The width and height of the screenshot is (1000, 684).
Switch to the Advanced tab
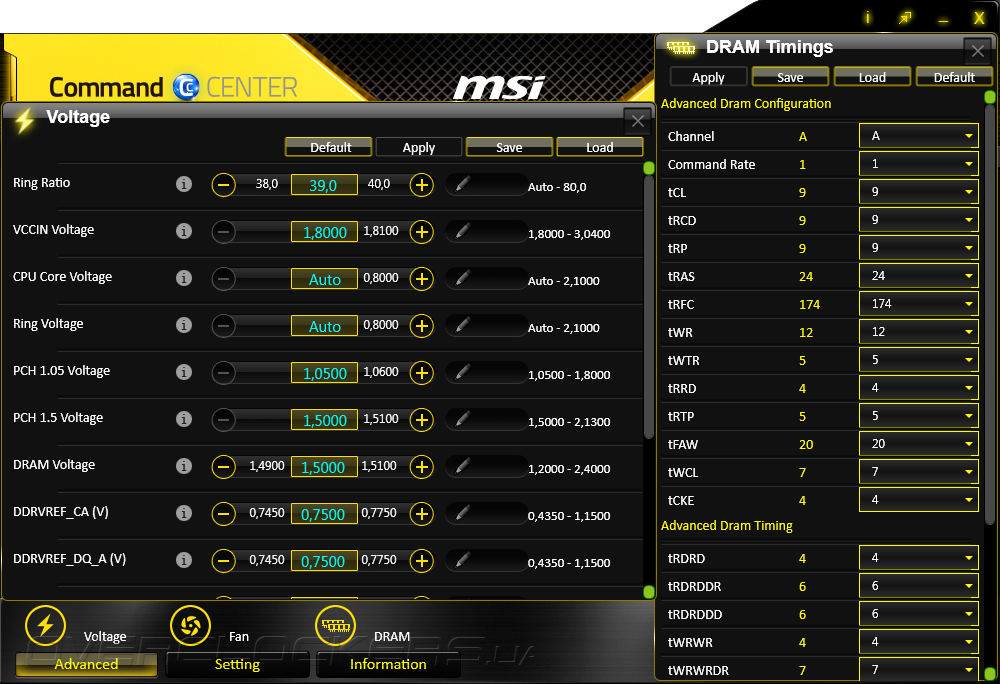click(86, 664)
